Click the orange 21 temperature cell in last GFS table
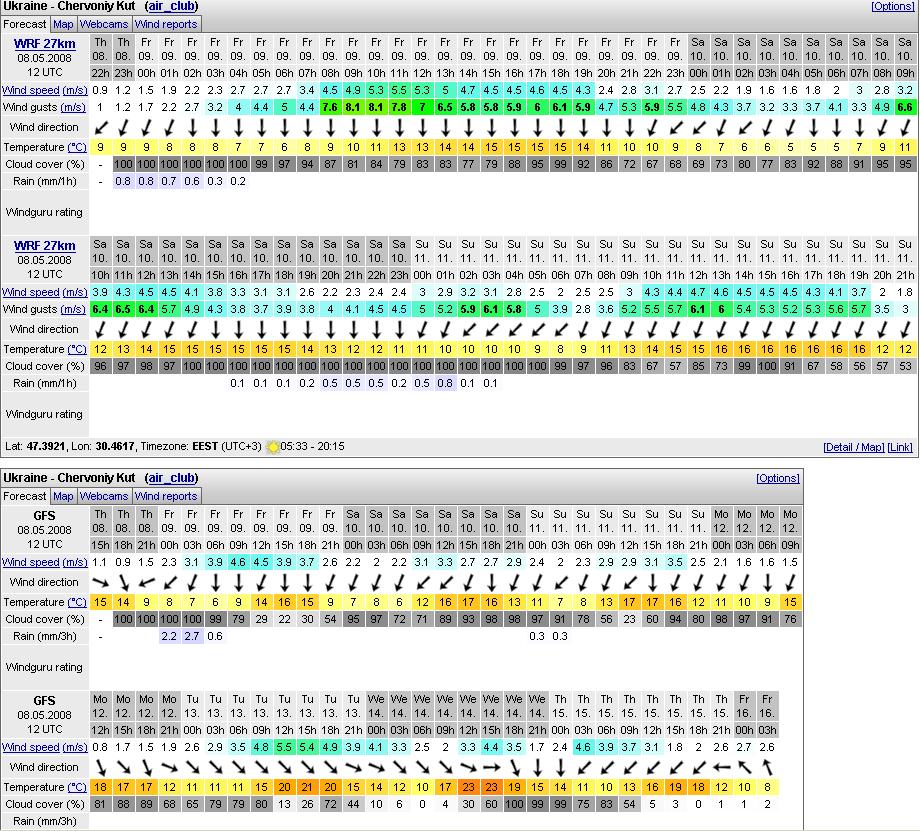Image resolution: width=920 pixels, height=831 pixels. 307,787
